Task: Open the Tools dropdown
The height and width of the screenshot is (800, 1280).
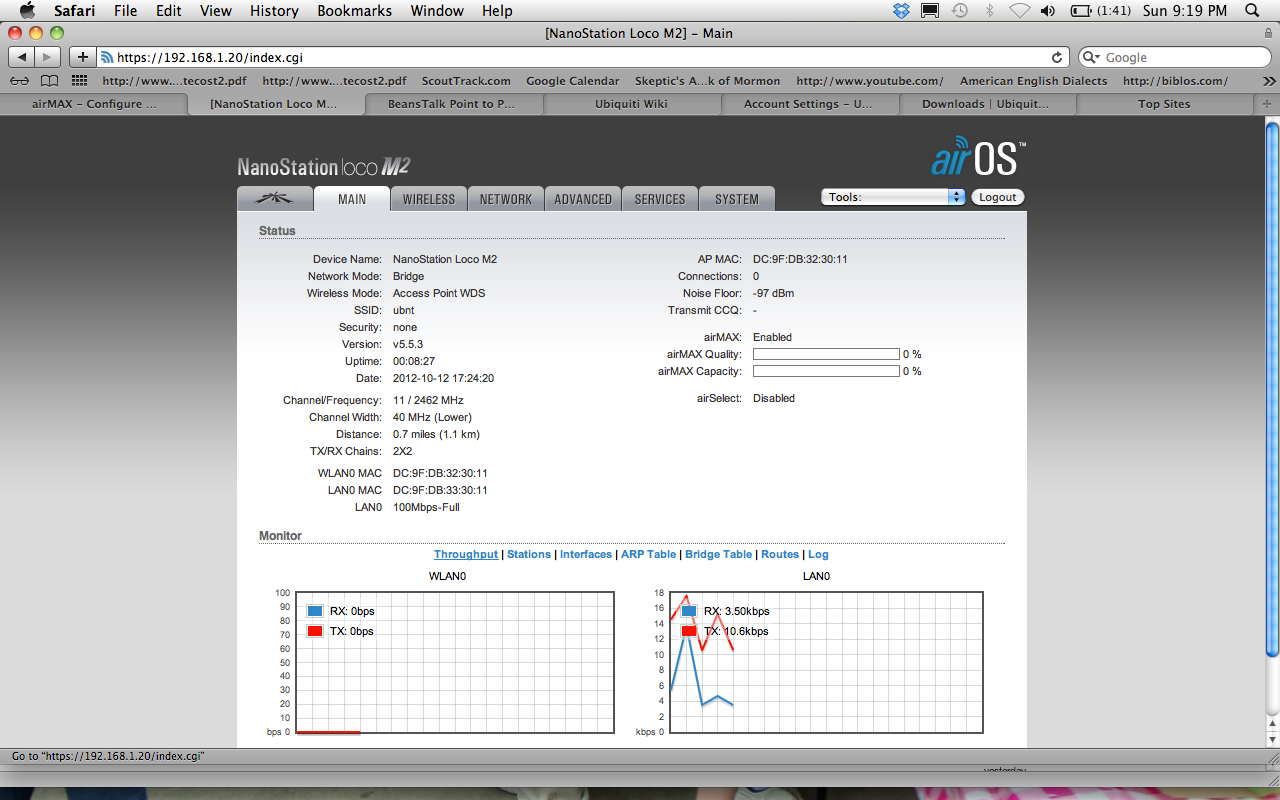Action: (894, 197)
